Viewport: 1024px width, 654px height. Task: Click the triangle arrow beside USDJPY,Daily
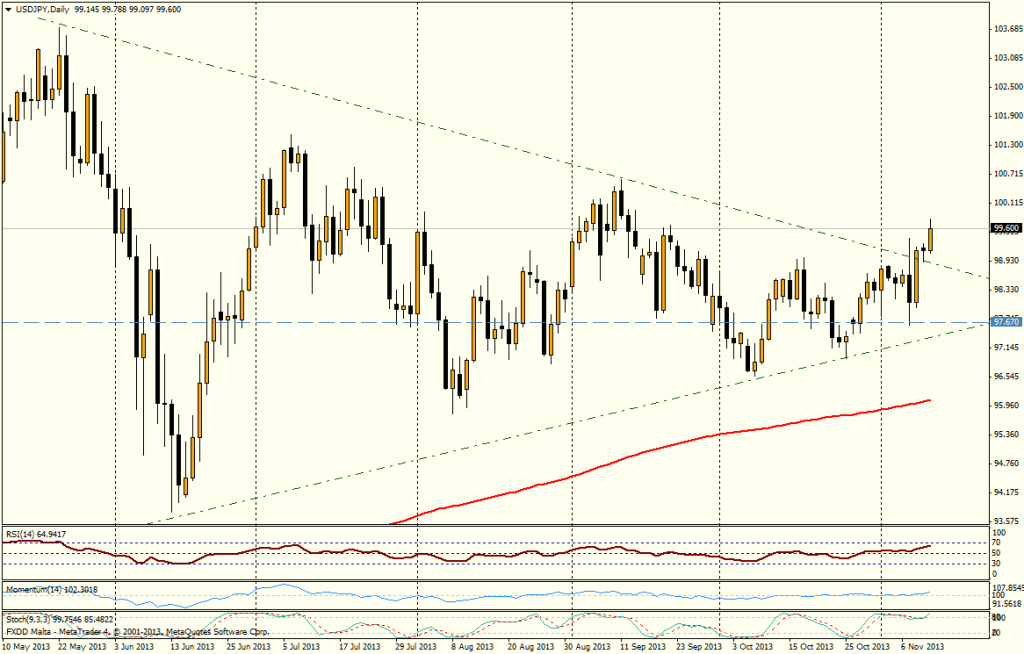tap(8, 8)
